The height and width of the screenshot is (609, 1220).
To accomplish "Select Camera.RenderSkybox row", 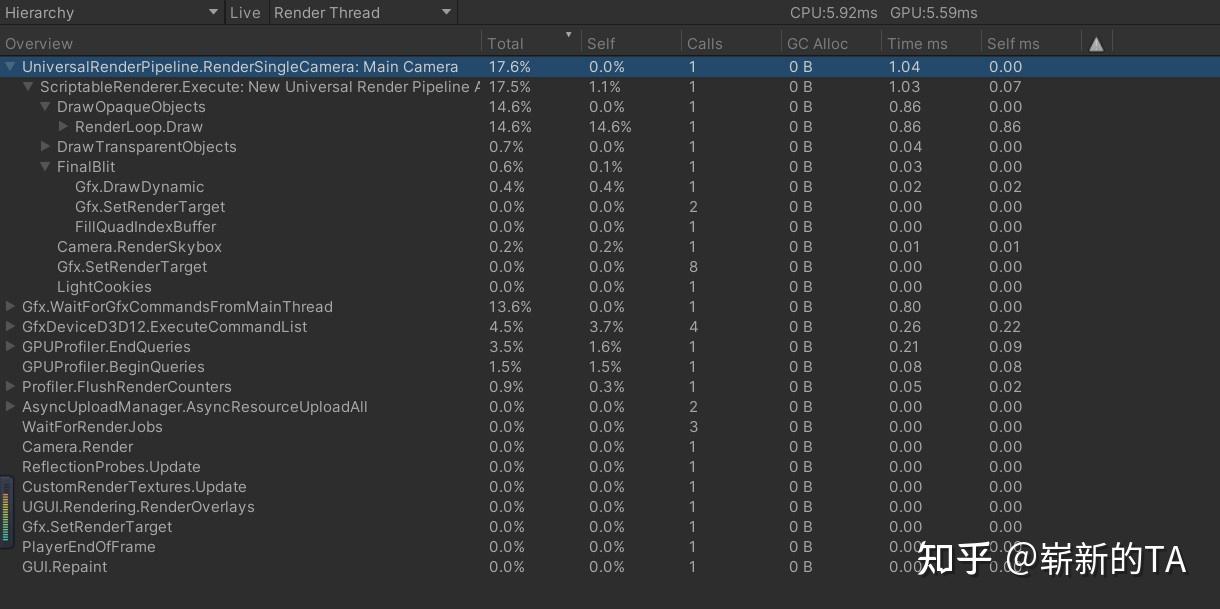I will click(x=610, y=247).
